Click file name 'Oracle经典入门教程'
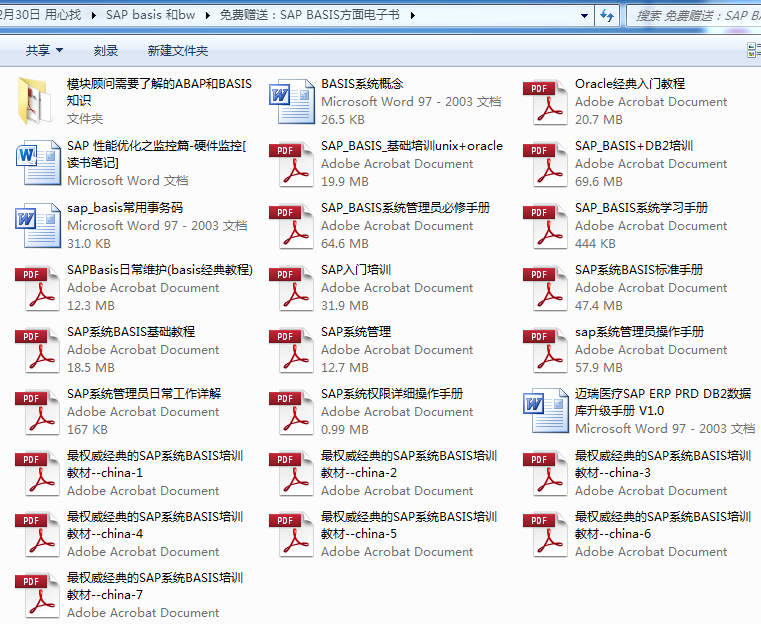The width and height of the screenshot is (761, 624). [x=629, y=84]
